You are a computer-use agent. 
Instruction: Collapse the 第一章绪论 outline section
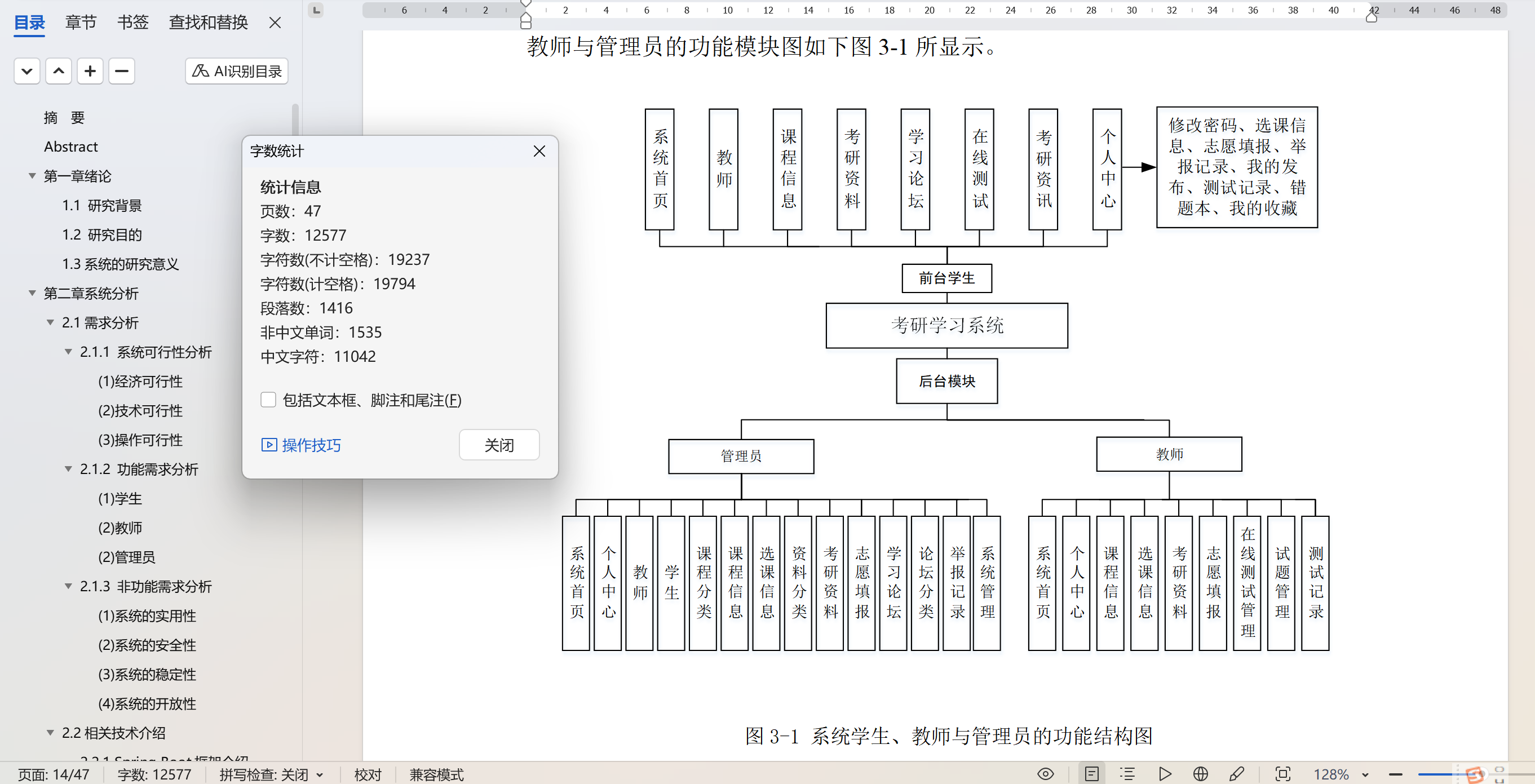[x=32, y=176]
